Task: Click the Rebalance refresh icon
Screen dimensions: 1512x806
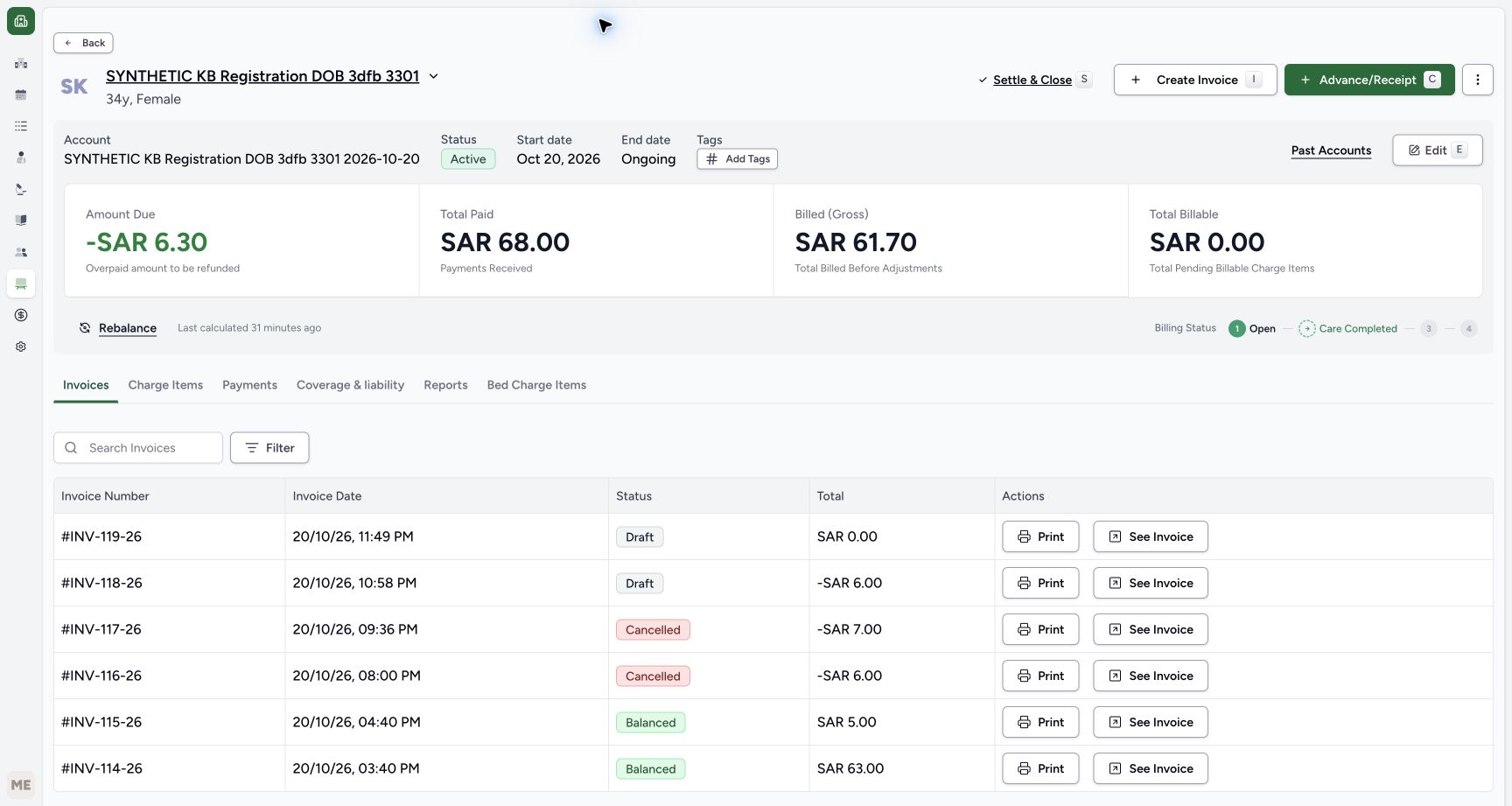Action: (x=85, y=328)
